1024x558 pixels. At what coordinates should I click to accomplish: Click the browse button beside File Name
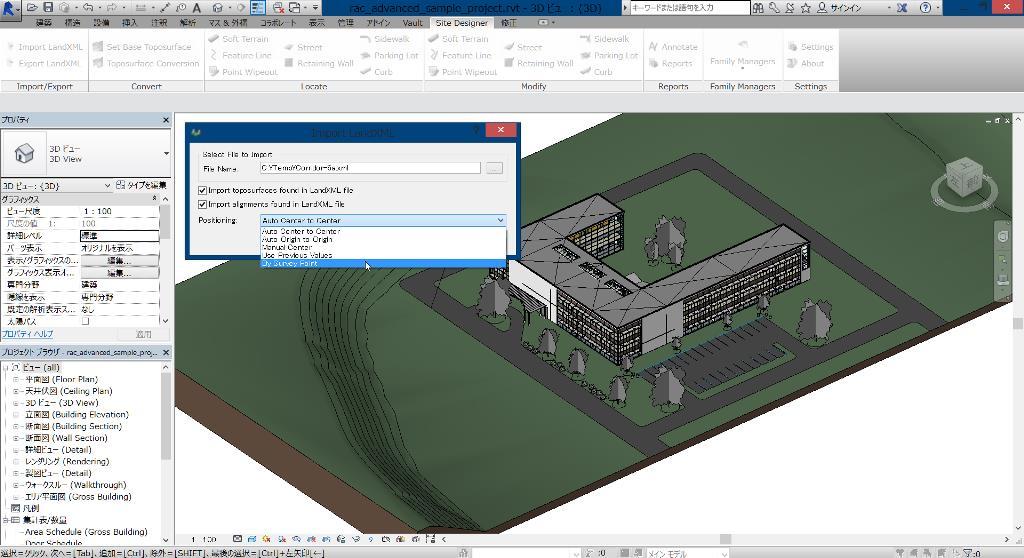[x=494, y=169]
